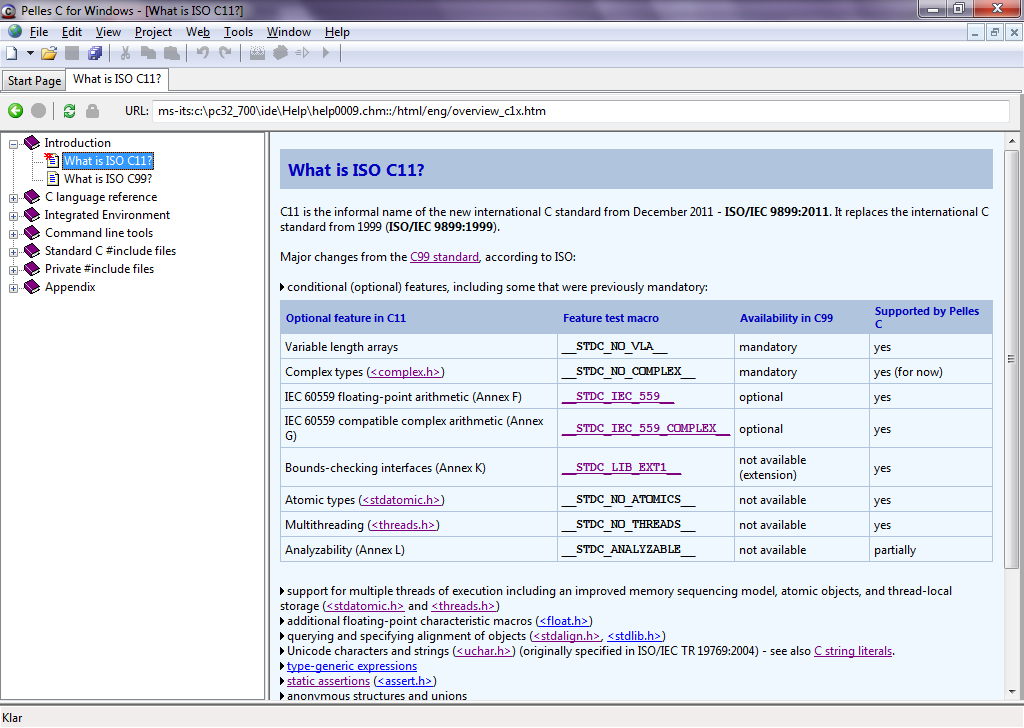Switch to the Start Page tab
The image size is (1024, 728).
tap(34, 80)
